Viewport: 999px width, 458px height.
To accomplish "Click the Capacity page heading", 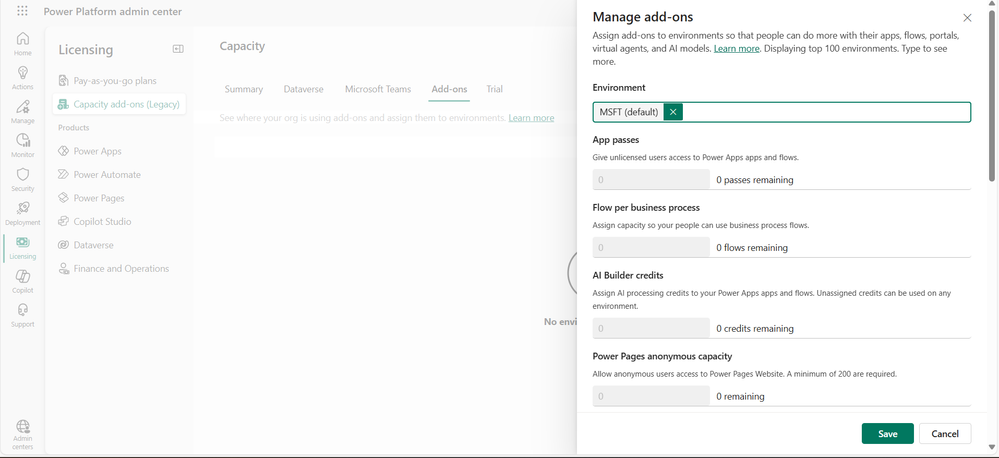I will pyautogui.click(x=242, y=46).
